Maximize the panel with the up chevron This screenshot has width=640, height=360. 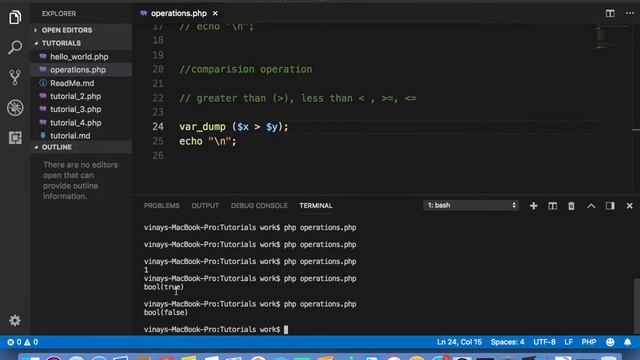coord(591,206)
